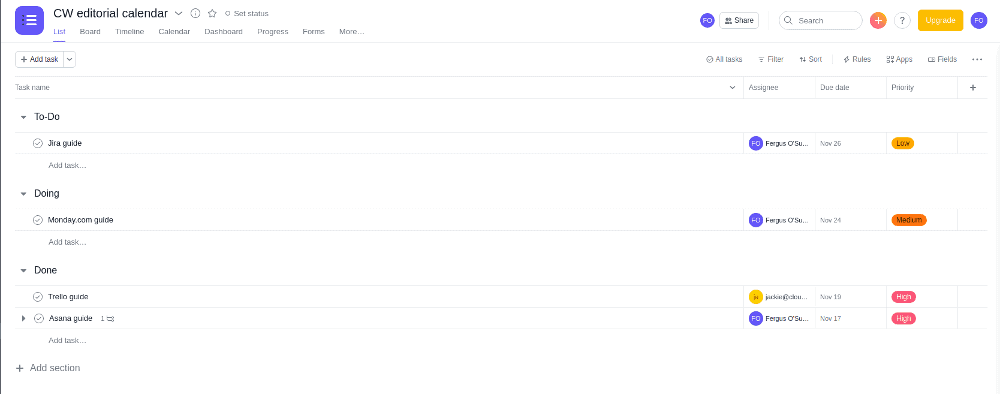
Task: Open Task name column dropdown chevron
Action: pyautogui.click(x=732, y=87)
